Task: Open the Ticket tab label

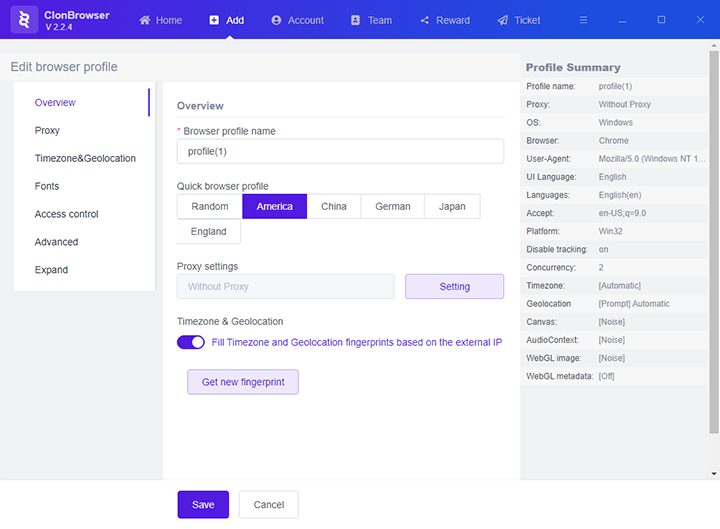Action: pos(527,20)
